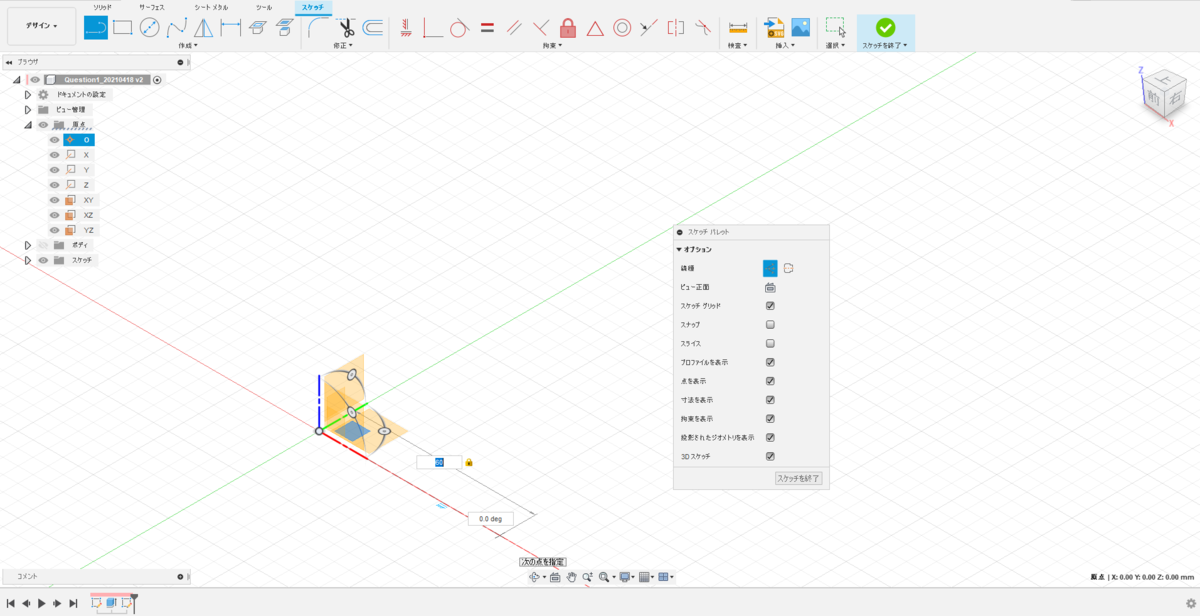Image resolution: width=1200 pixels, height=616 pixels.
Task: Open the 検査 dropdown menu
Action: click(x=738, y=45)
